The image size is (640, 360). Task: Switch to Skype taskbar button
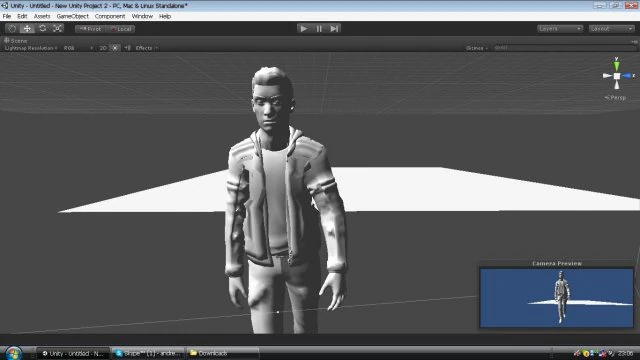click(148, 353)
